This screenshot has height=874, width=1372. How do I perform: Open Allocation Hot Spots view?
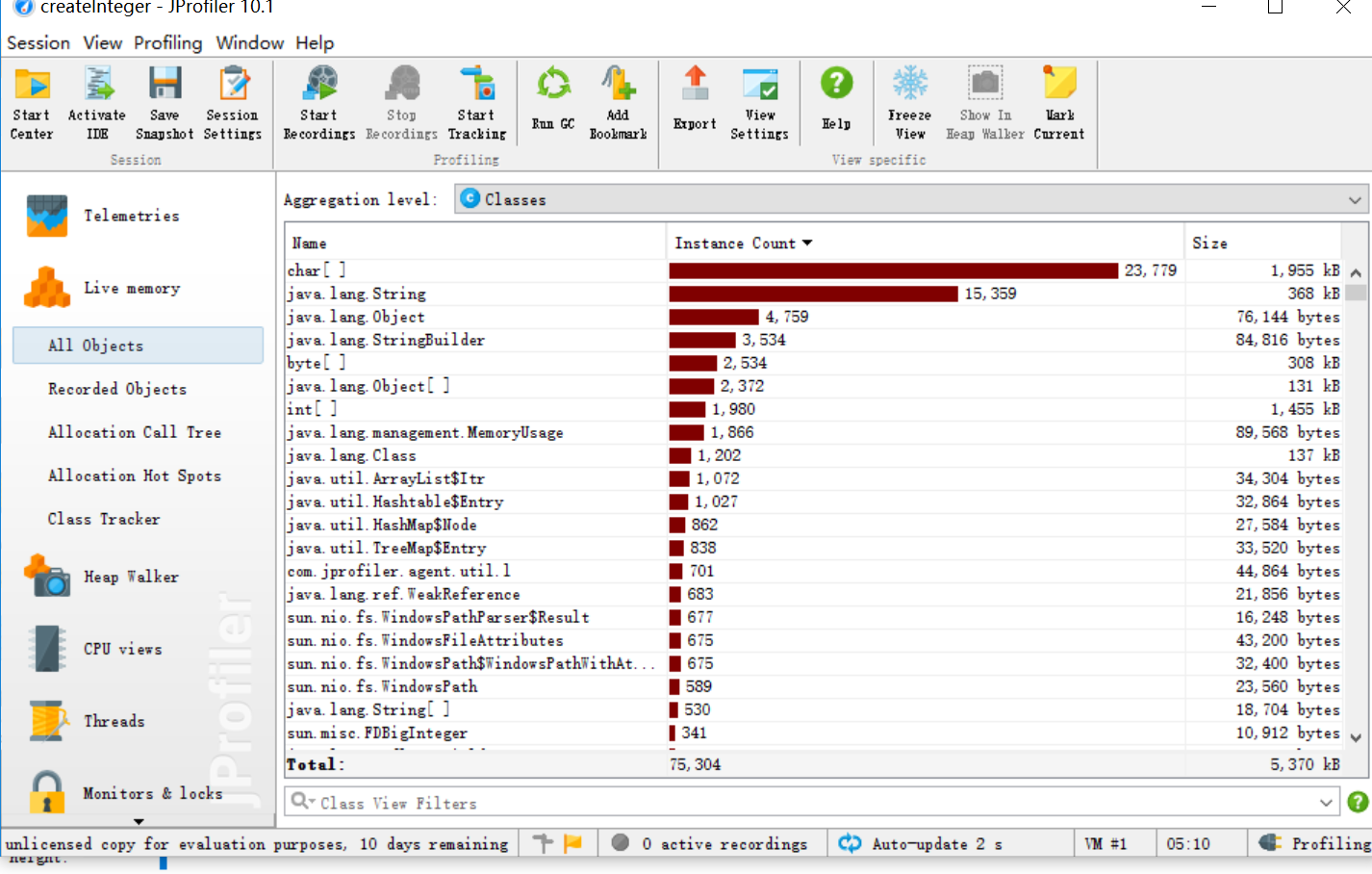click(x=135, y=476)
